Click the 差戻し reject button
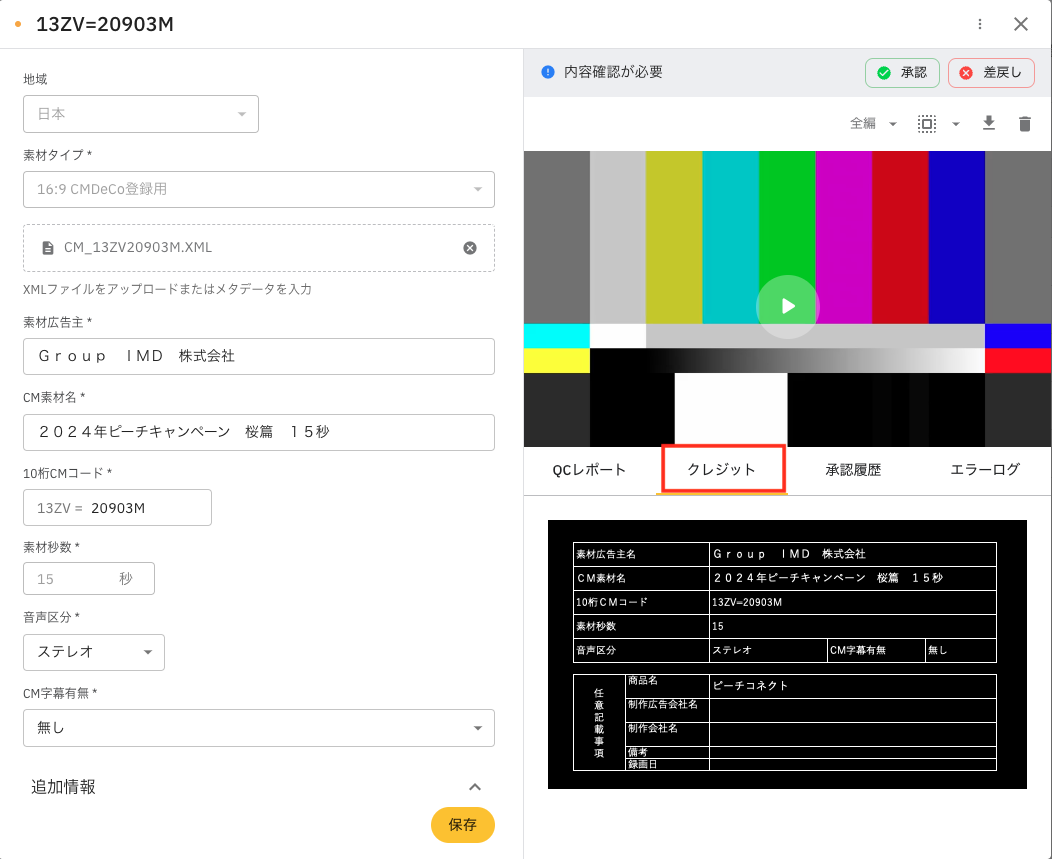 (991, 73)
